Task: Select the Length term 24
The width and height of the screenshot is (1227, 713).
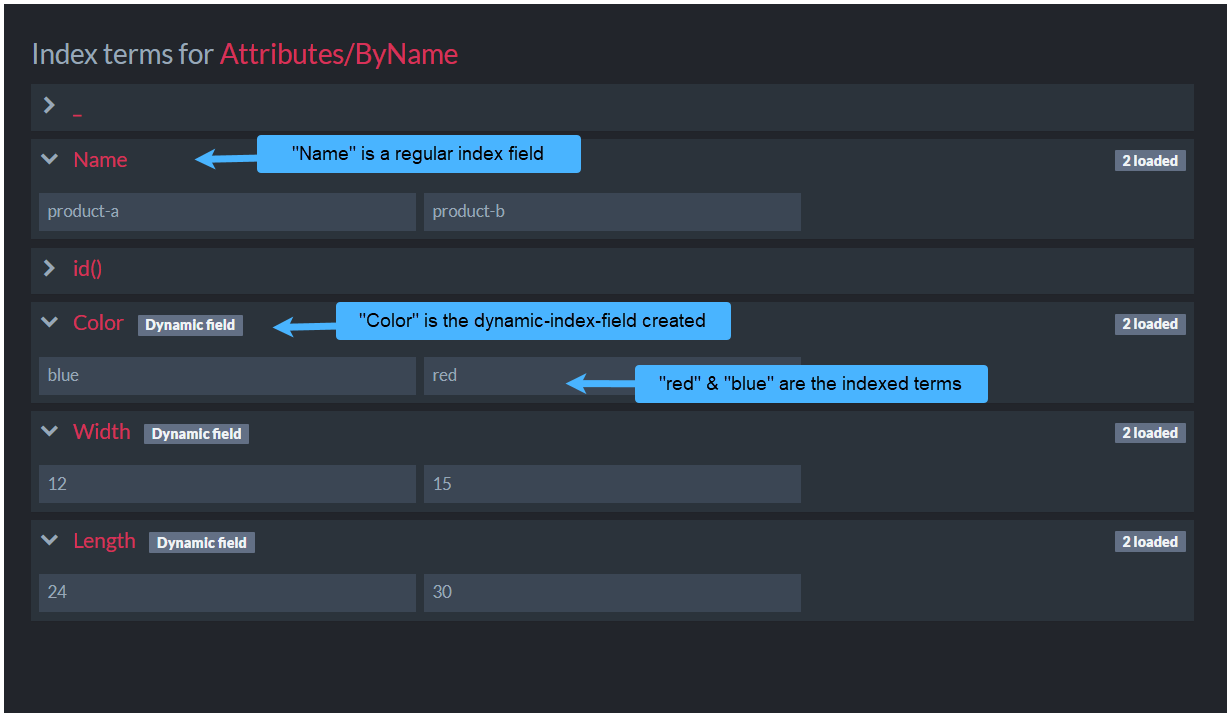Action: [x=227, y=592]
